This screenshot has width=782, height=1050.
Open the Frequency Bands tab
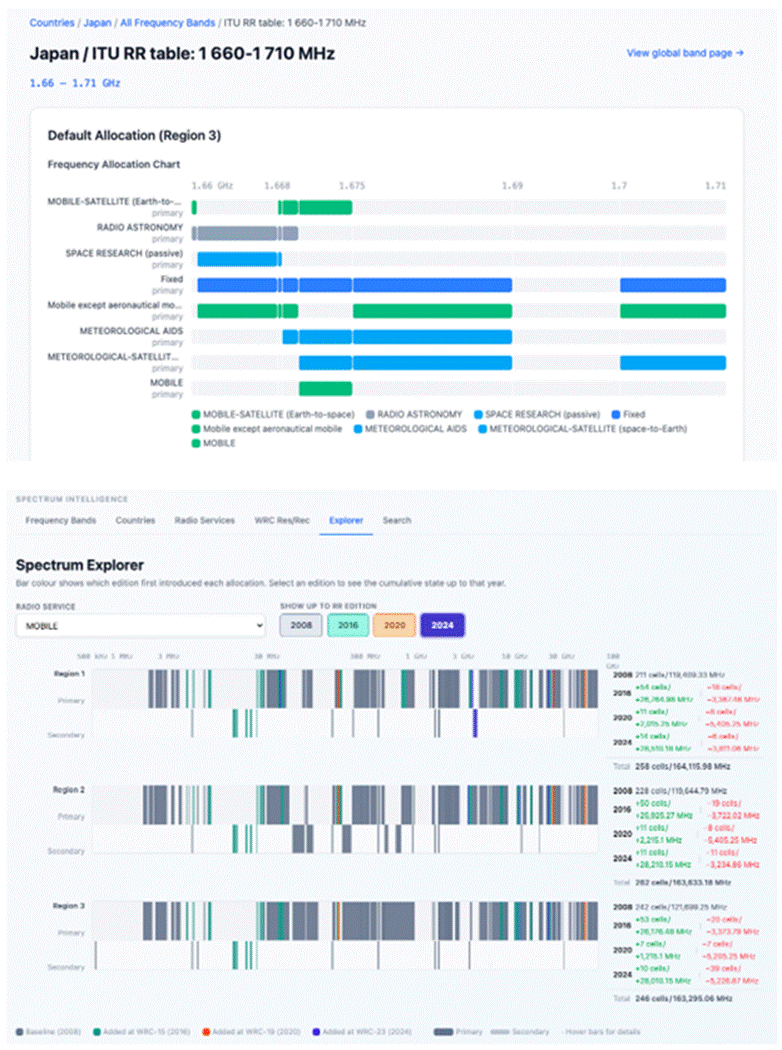(61, 520)
